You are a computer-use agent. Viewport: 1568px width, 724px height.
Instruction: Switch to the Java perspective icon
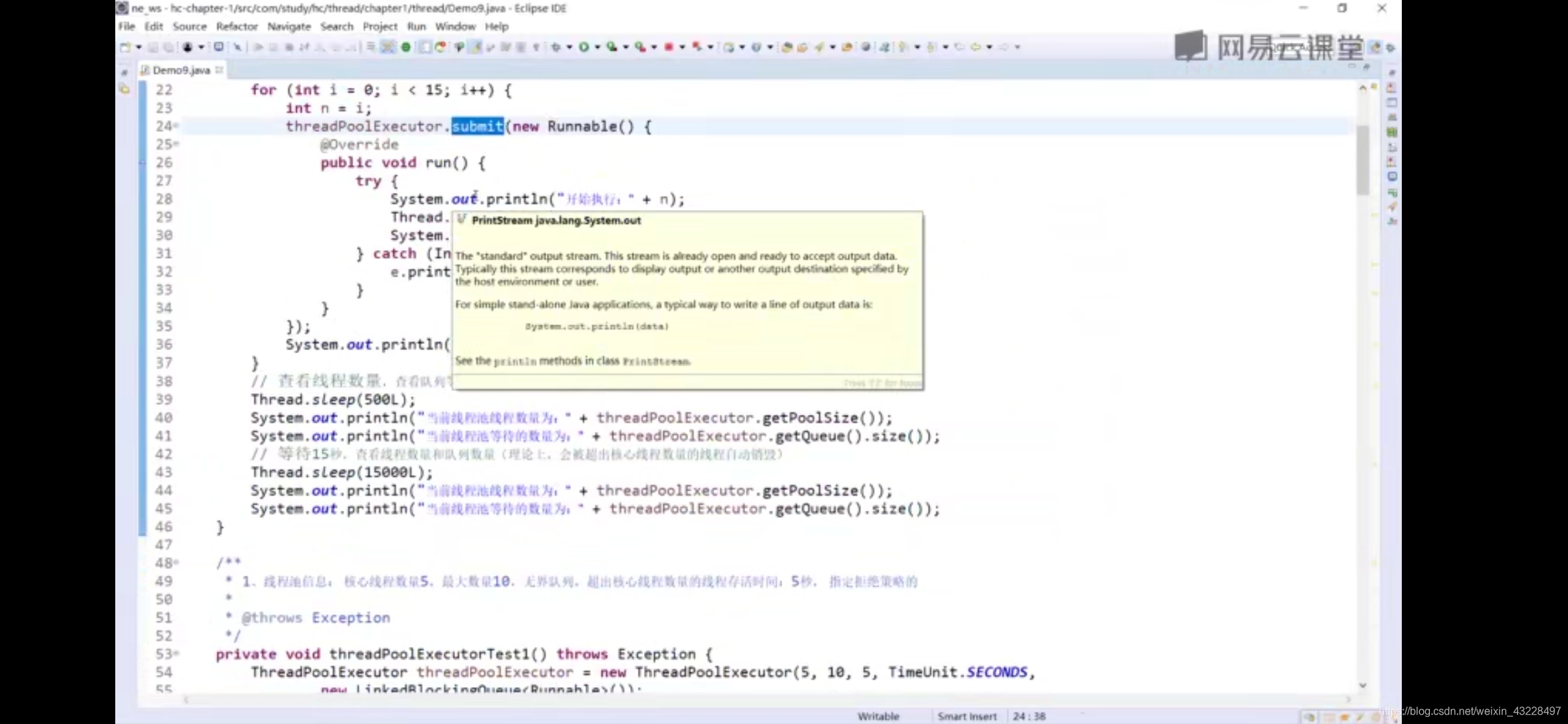point(1376,47)
